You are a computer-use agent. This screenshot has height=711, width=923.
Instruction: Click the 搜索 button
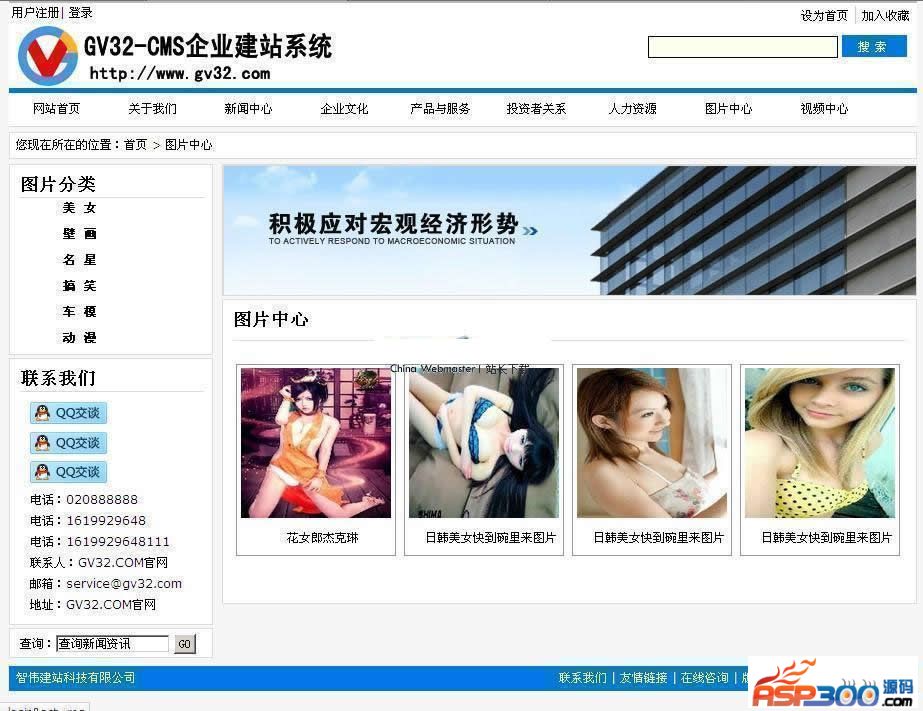pos(874,46)
